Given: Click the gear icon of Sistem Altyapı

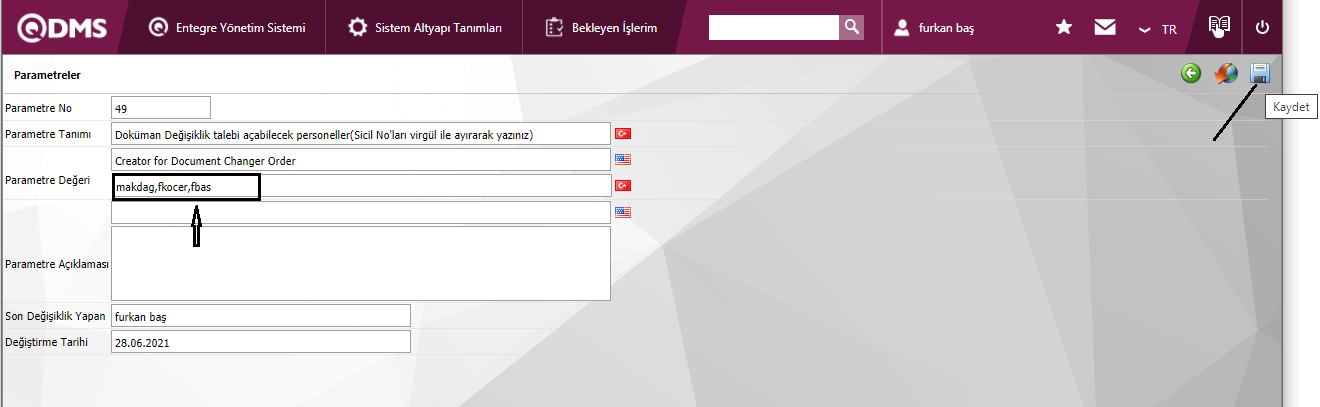Looking at the screenshot, I should pos(357,27).
